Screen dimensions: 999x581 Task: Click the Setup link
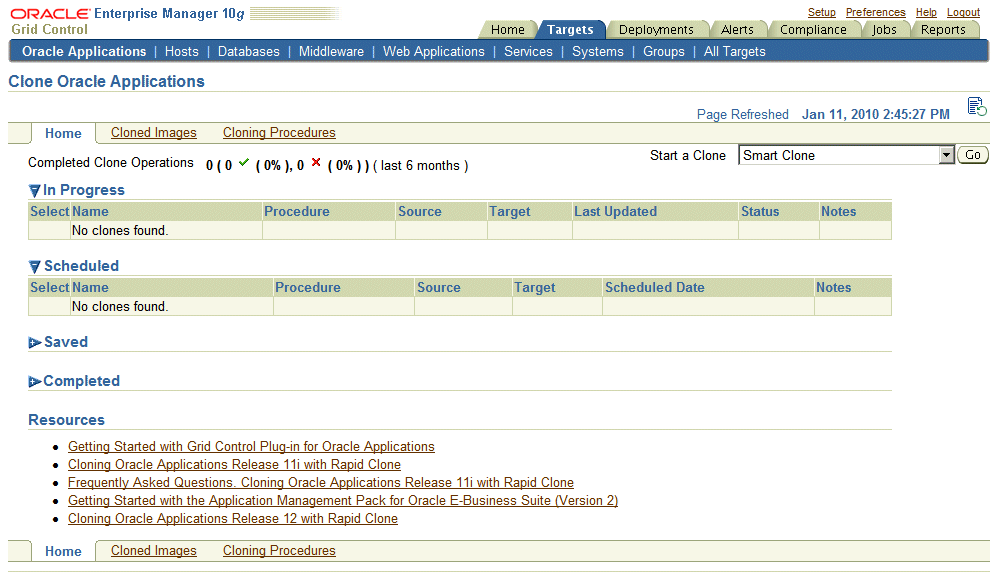coord(822,12)
